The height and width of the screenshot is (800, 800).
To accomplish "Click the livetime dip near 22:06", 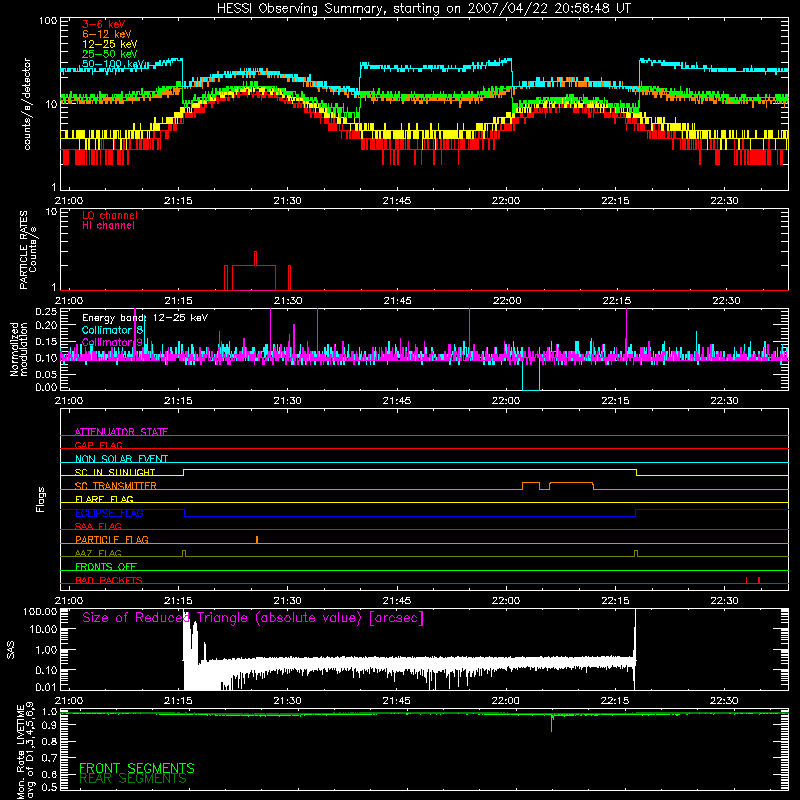I will click(x=551, y=723).
